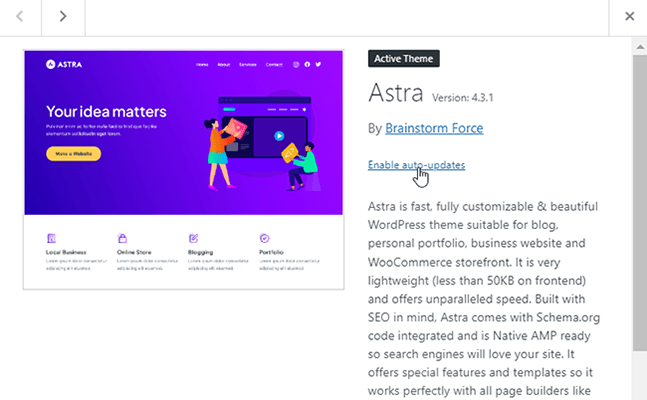Screen dimensions: 647x400
Task: Click Contact in preview navigation
Action: point(274,65)
